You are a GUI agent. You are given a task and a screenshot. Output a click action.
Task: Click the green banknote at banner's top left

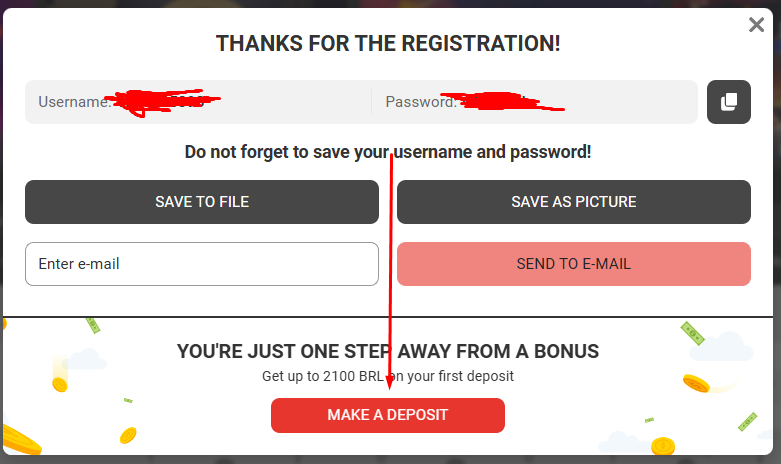coord(93,324)
